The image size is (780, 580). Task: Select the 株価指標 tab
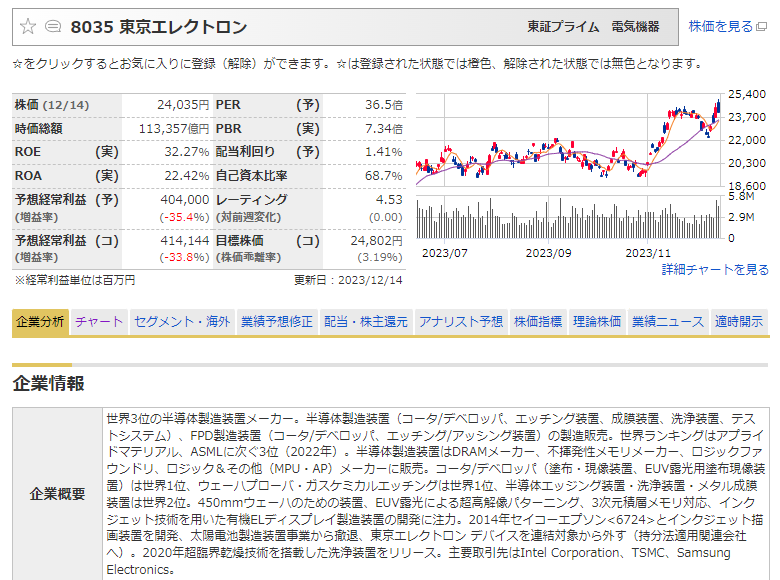click(538, 322)
